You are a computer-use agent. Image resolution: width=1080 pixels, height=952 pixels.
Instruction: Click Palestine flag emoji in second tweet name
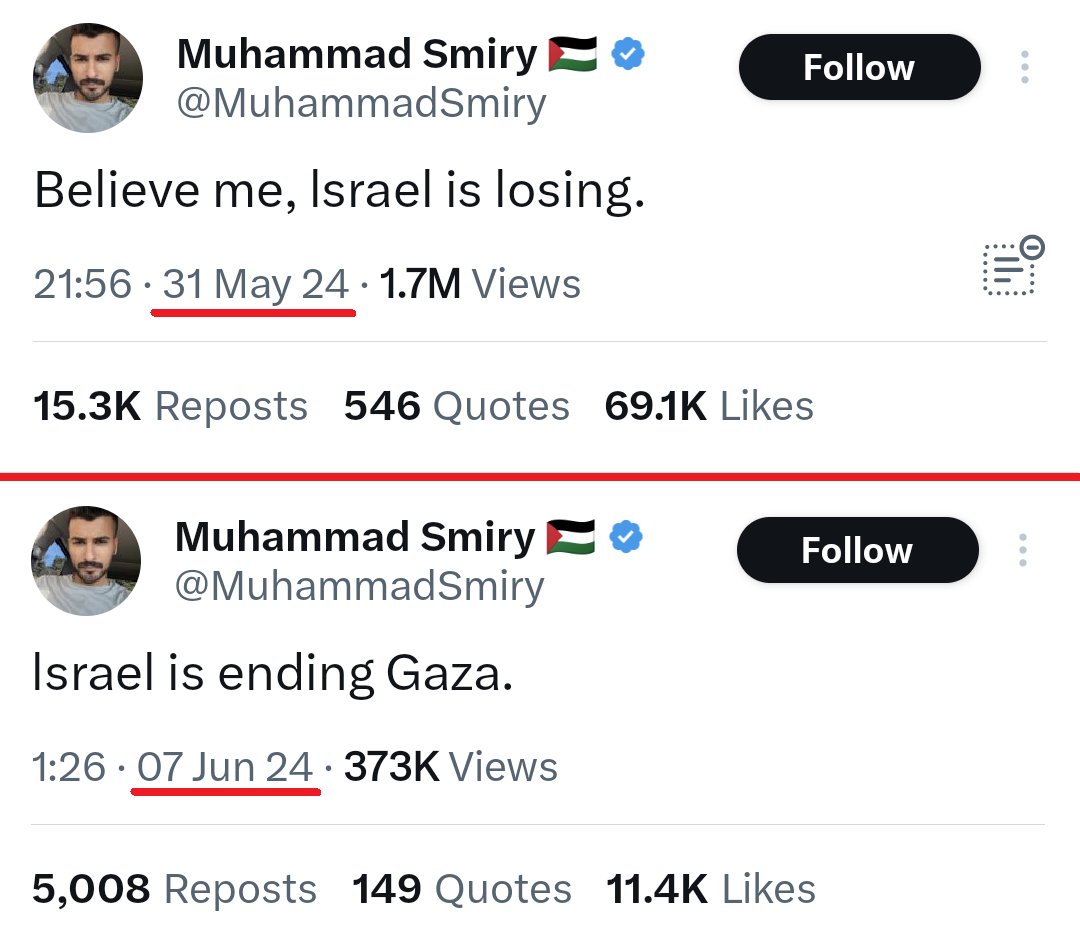(570, 537)
